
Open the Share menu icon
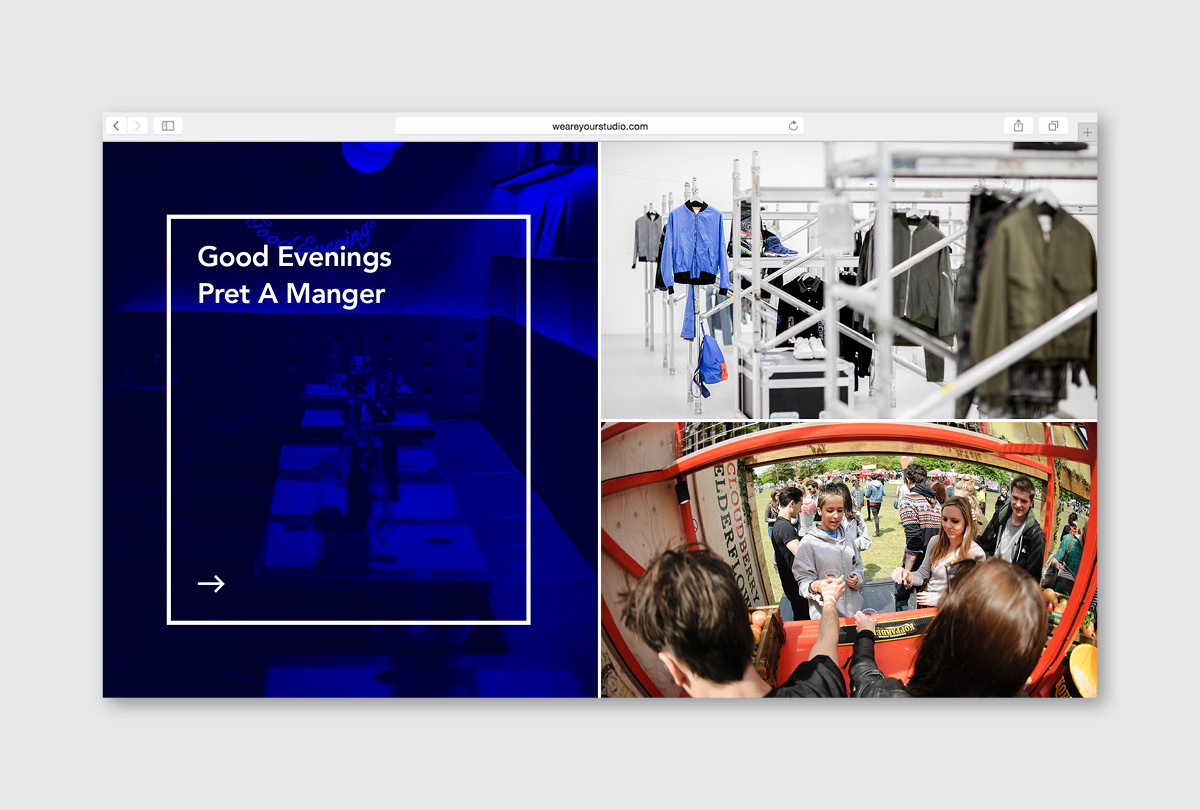pyautogui.click(x=1018, y=126)
